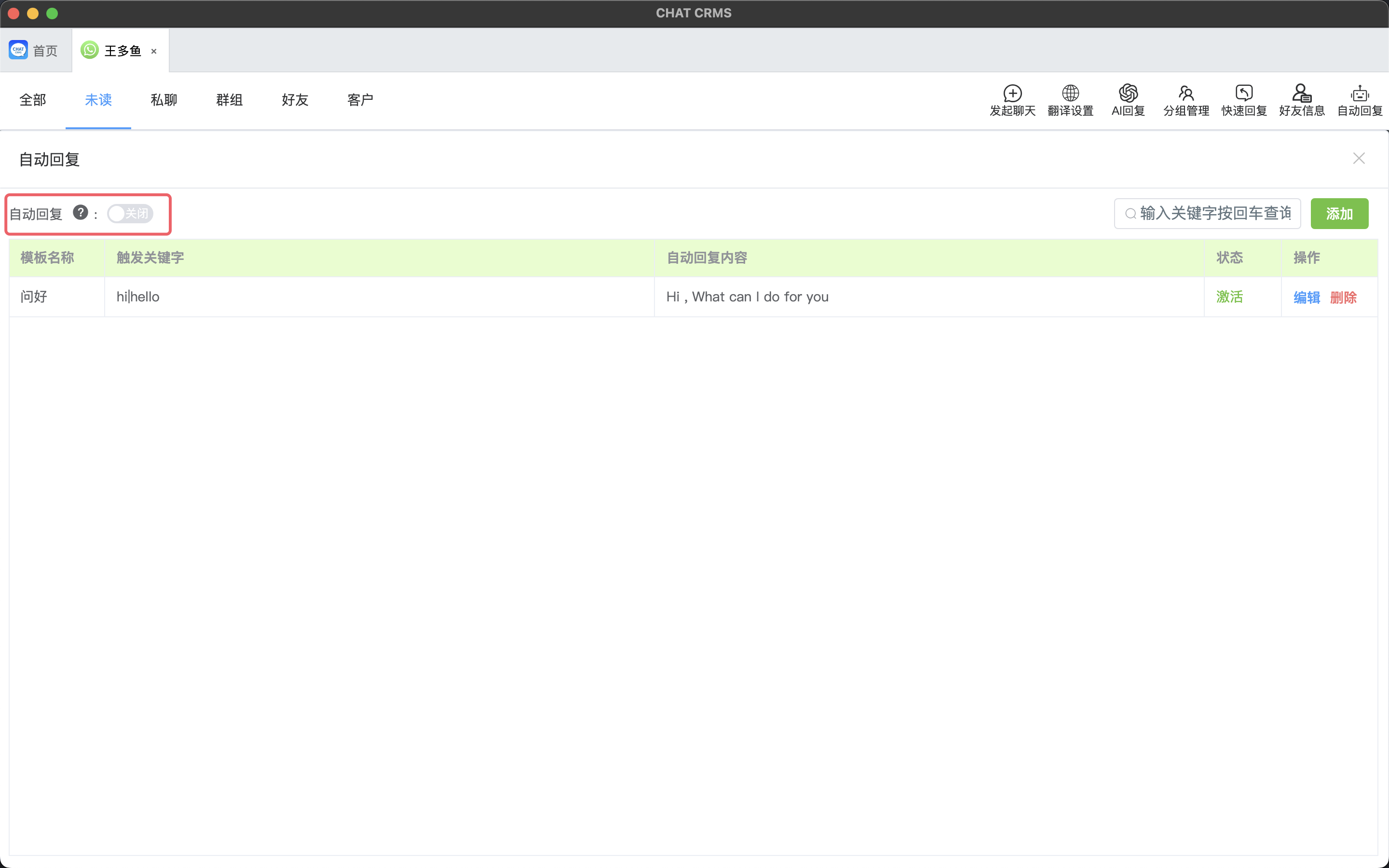Toggle the 自动回复 switch on
The image size is (1389, 868).
(130, 214)
